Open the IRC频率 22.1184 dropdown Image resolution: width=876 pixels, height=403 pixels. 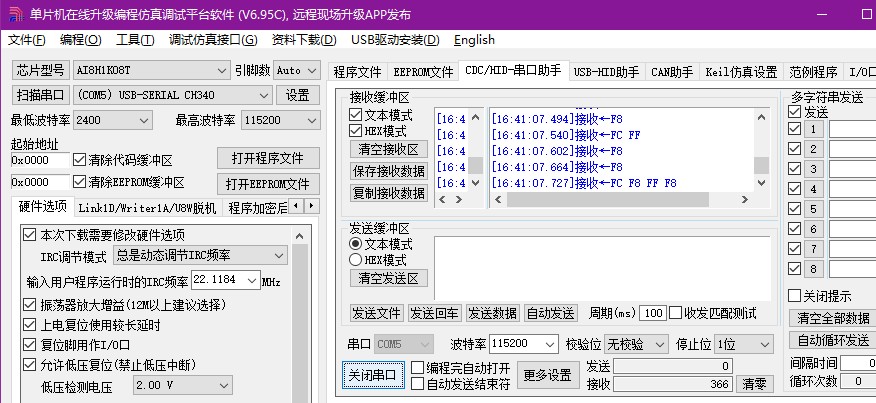coord(226,280)
